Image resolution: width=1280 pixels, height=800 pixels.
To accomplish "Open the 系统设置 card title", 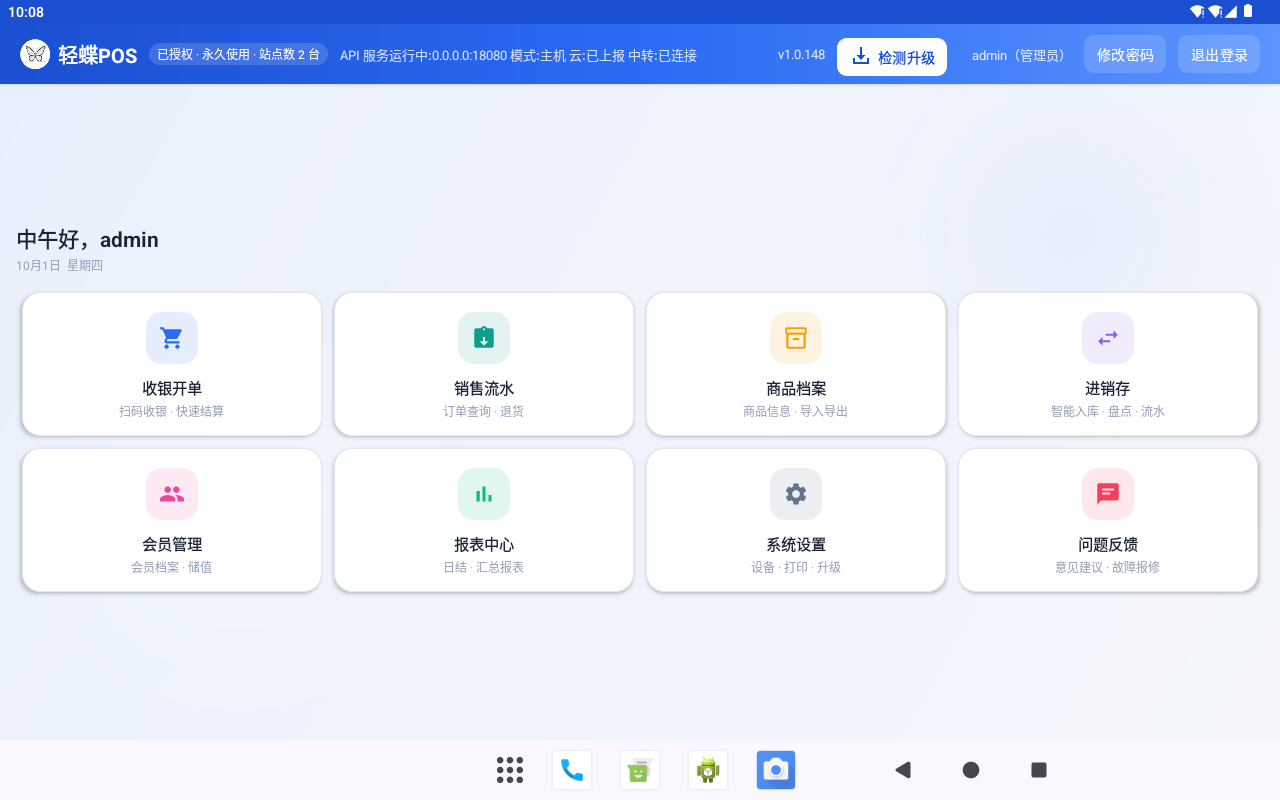I will (x=796, y=545).
